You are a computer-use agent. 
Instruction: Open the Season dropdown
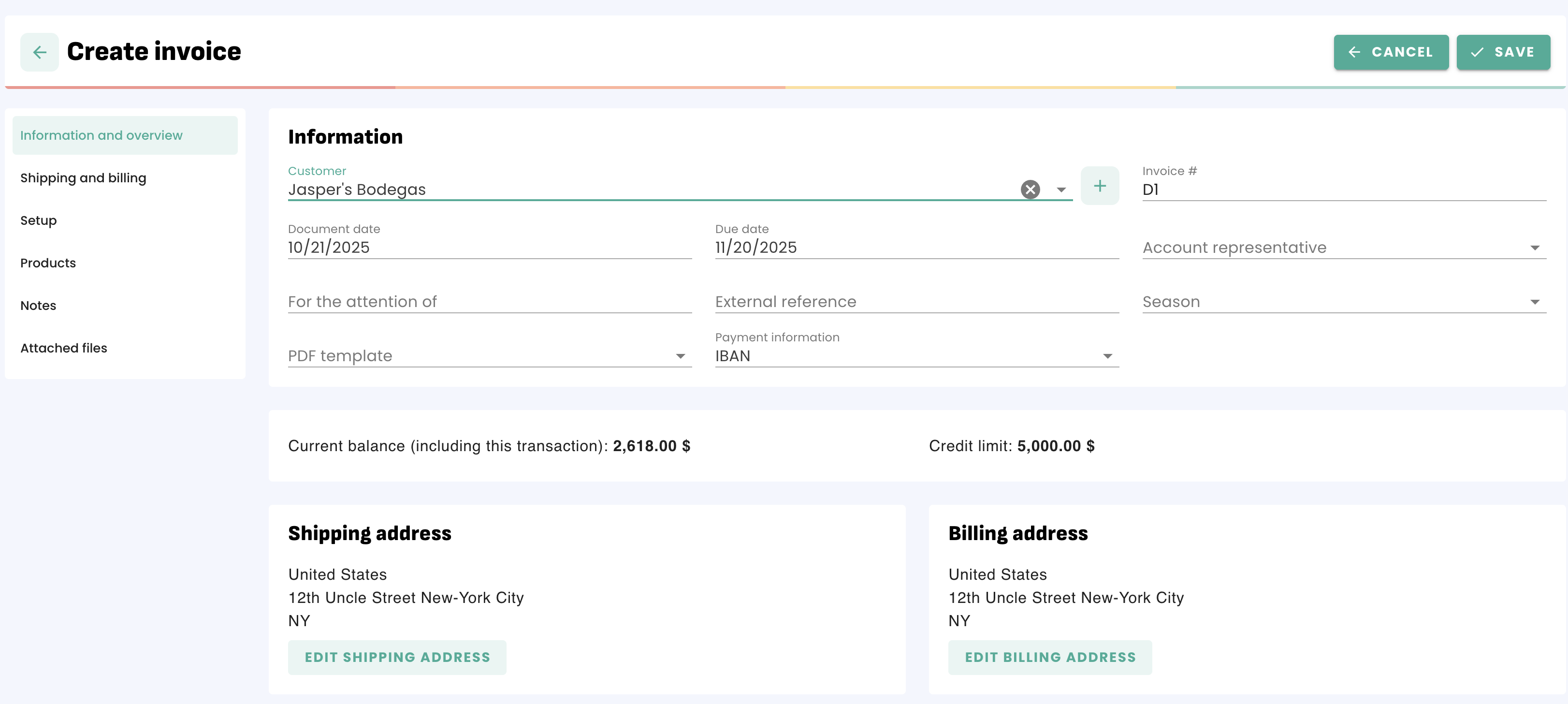pos(1343,302)
